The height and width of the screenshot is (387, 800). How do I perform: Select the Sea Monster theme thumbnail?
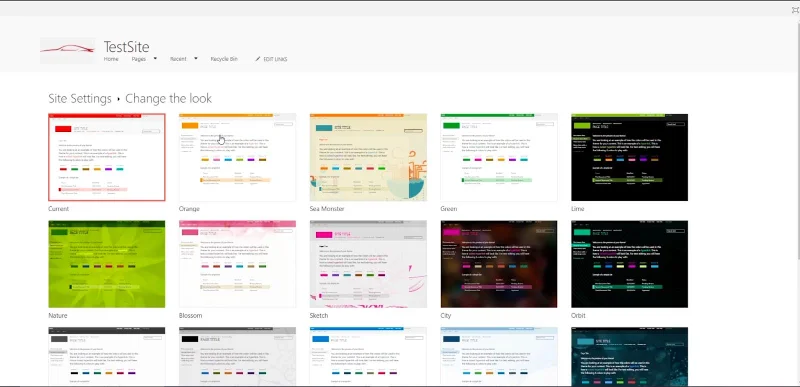(x=368, y=158)
